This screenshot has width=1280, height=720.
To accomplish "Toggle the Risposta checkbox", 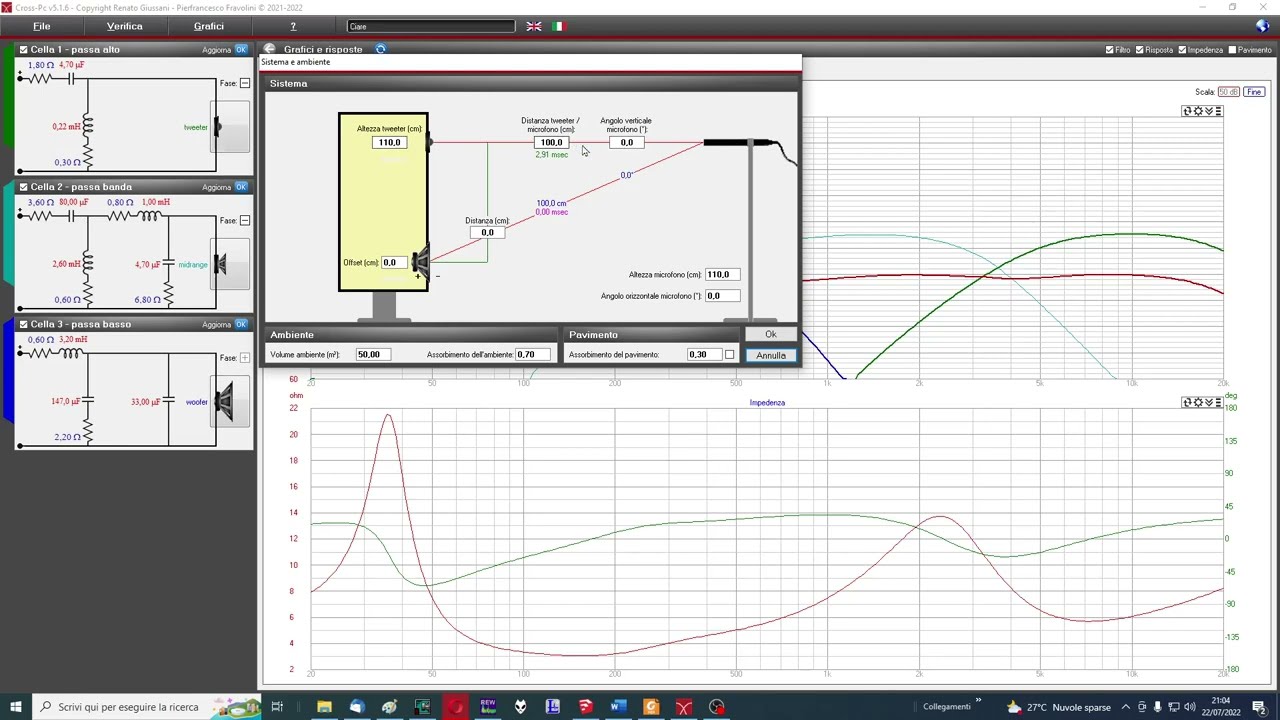I will (1141, 50).
